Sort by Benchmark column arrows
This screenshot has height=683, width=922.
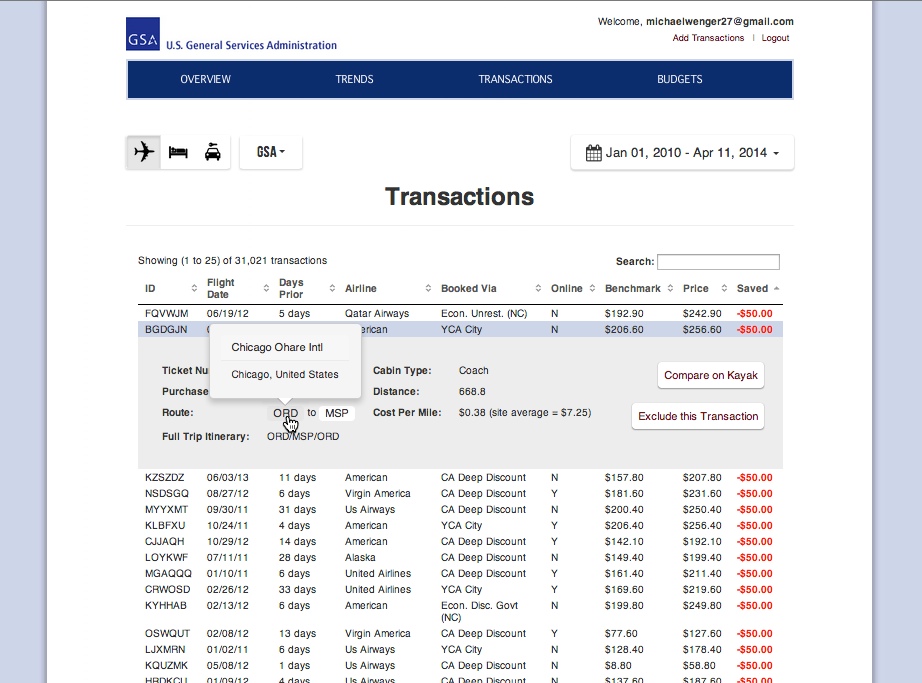[x=670, y=288]
